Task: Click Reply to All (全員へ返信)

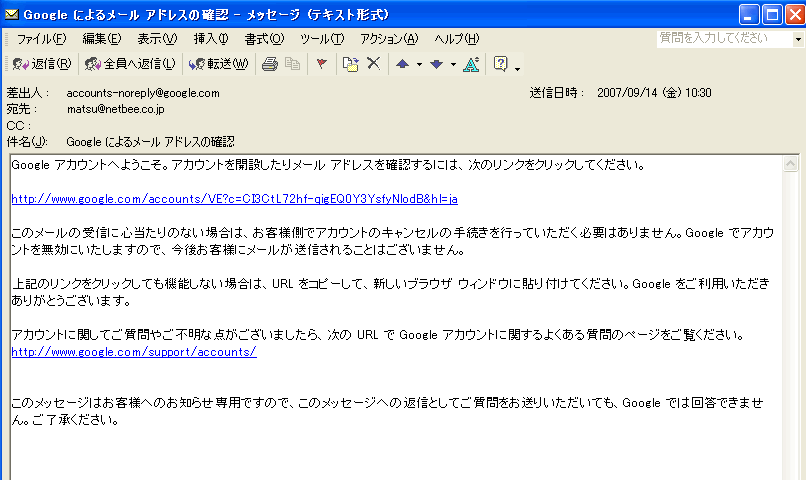Action: 130,64
